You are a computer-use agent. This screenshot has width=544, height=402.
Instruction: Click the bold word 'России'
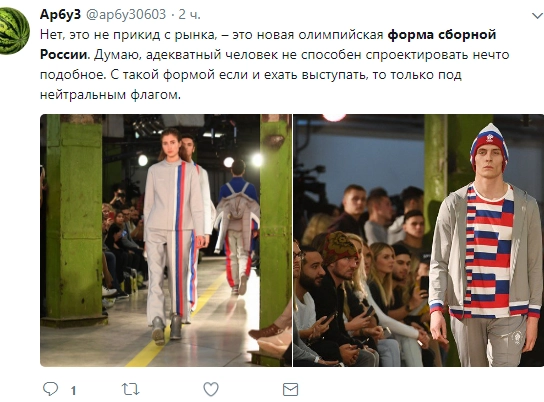pos(64,54)
